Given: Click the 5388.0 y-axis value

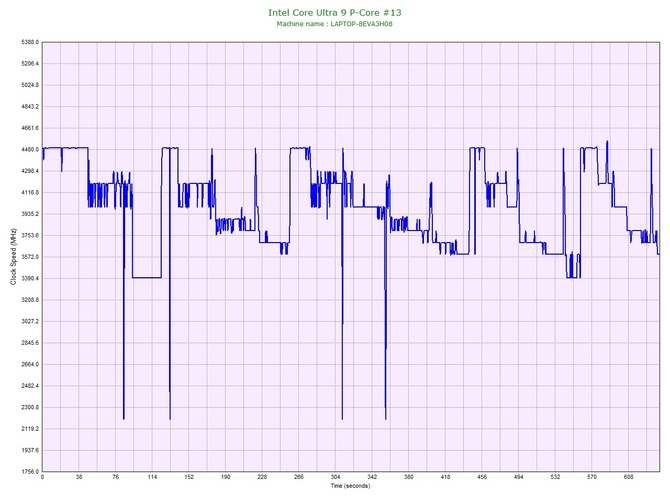Looking at the screenshot, I should tap(30, 42).
